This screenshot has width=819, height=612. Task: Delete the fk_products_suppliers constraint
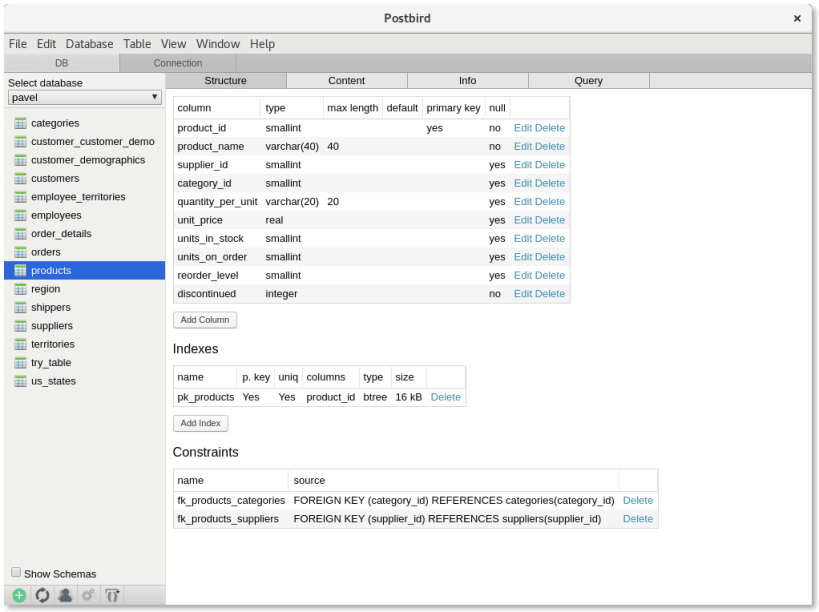coord(638,519)
